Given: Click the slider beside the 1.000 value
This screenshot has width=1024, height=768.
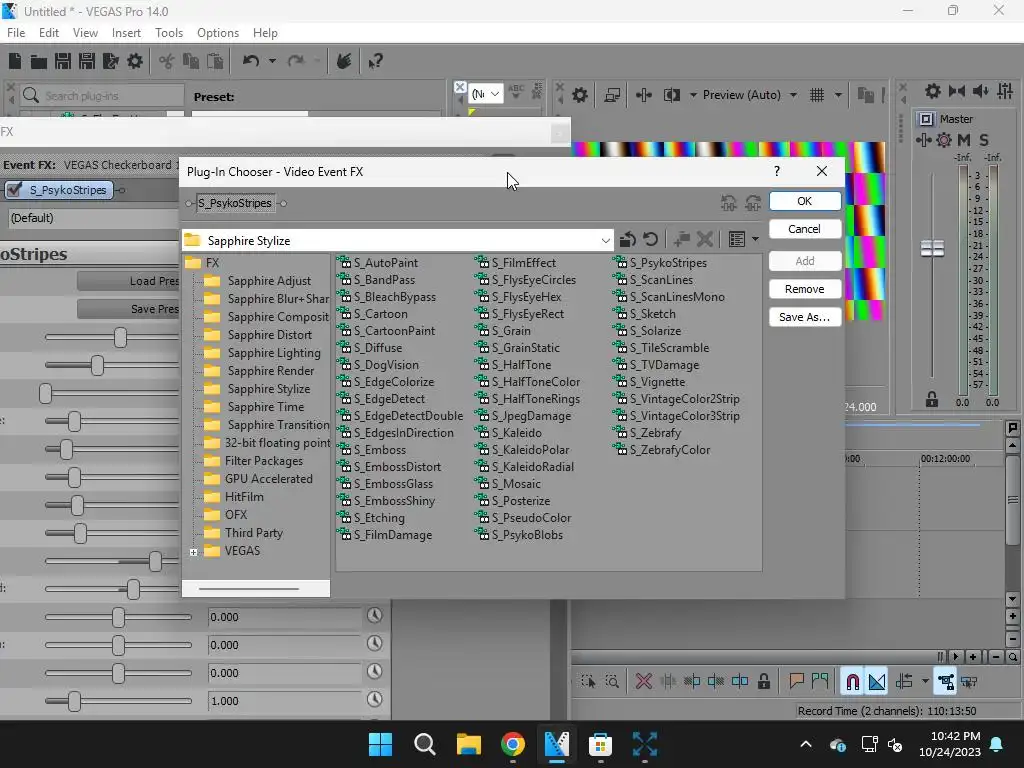Looking at the screenshot, I should pyautogui.click(x=74, y=701).
